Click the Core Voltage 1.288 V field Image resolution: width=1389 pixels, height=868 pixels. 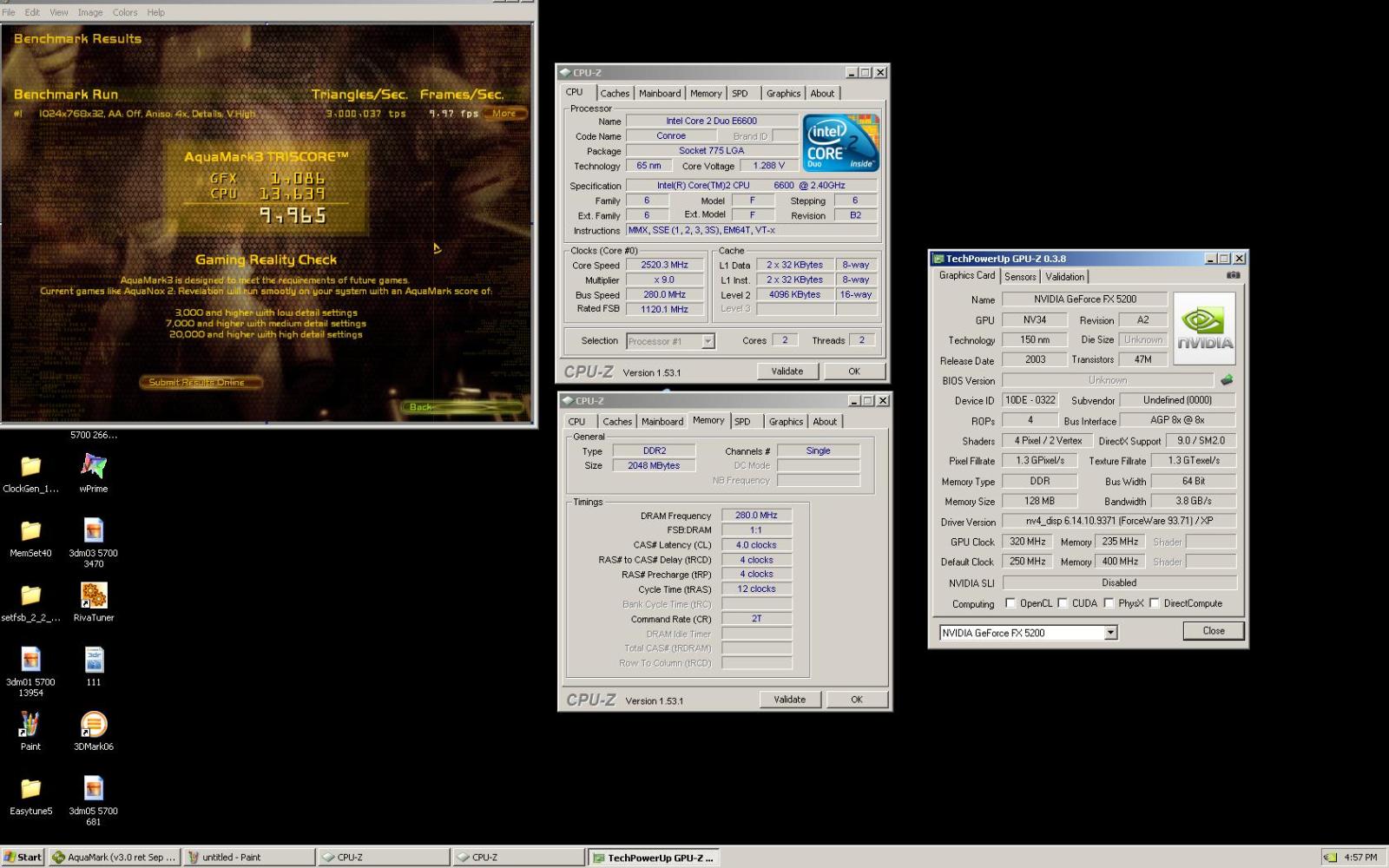pyautogui.click(x=769, y=166)
